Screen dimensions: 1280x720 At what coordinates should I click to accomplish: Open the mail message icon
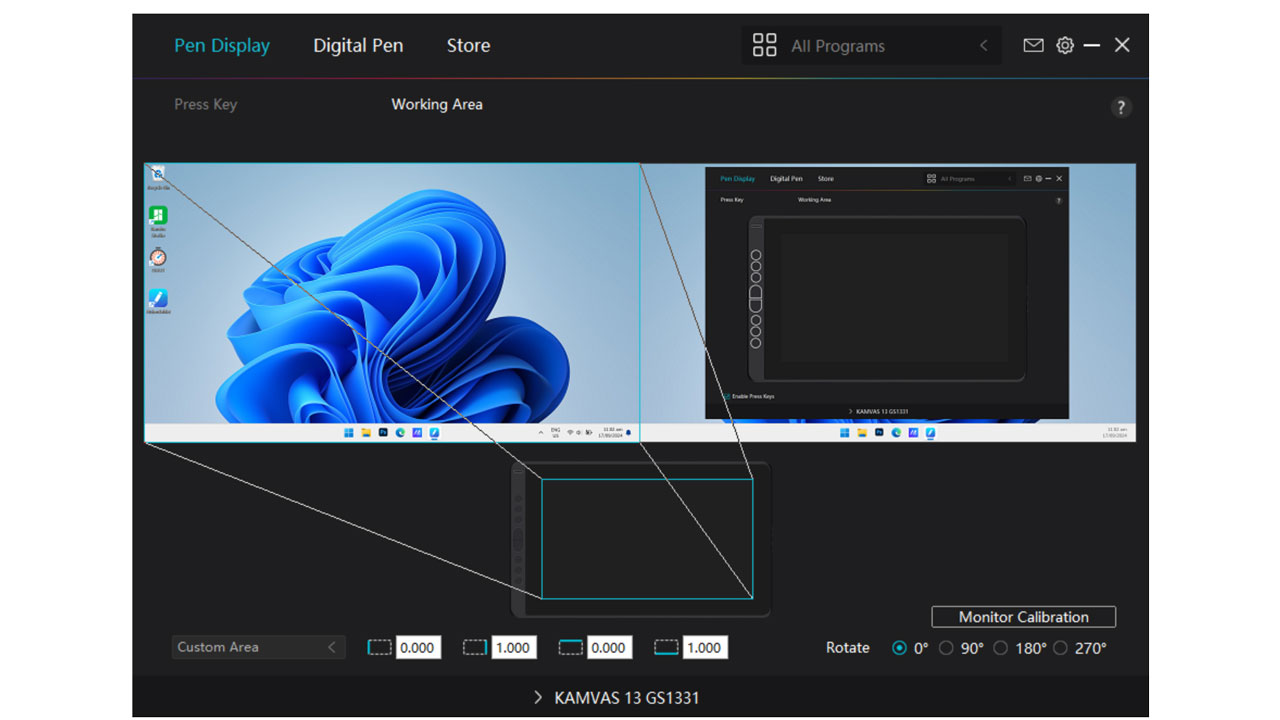click(x=1033, y=45)
